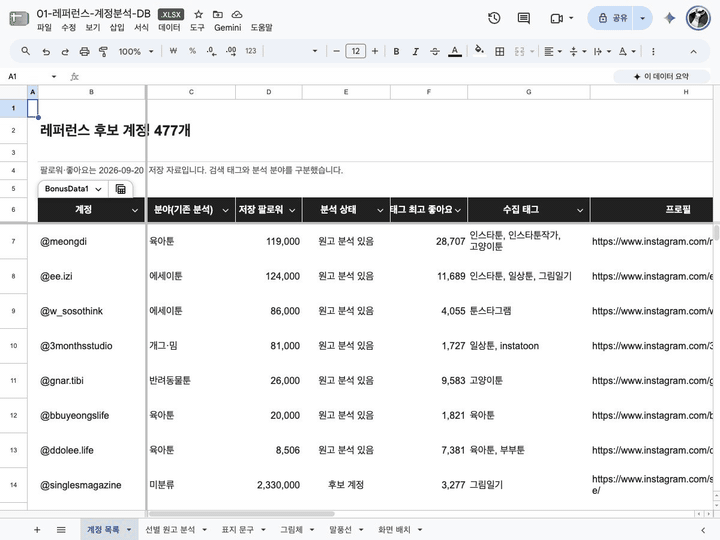Format as percent
This screenshot has height=540, width=720.
[192, 51]
